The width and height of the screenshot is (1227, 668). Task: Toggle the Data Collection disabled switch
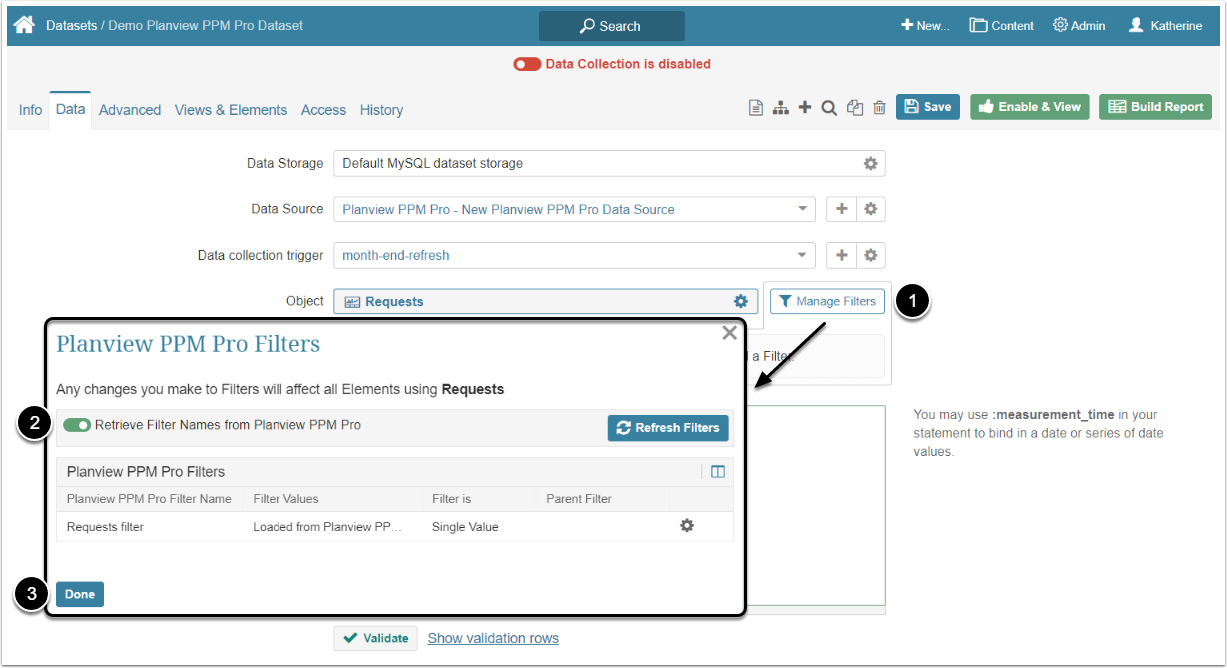coord(527,64)
